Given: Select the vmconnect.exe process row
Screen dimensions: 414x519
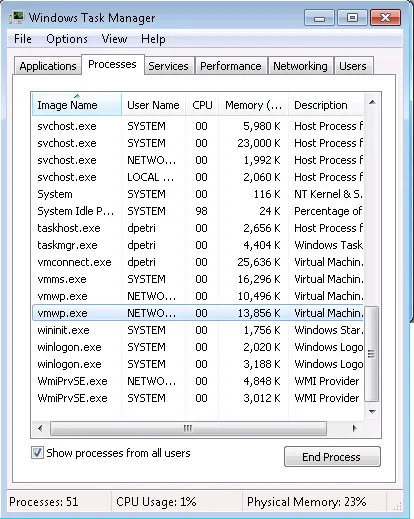Looking at the screenshot, I should click(x=198, y=262).
